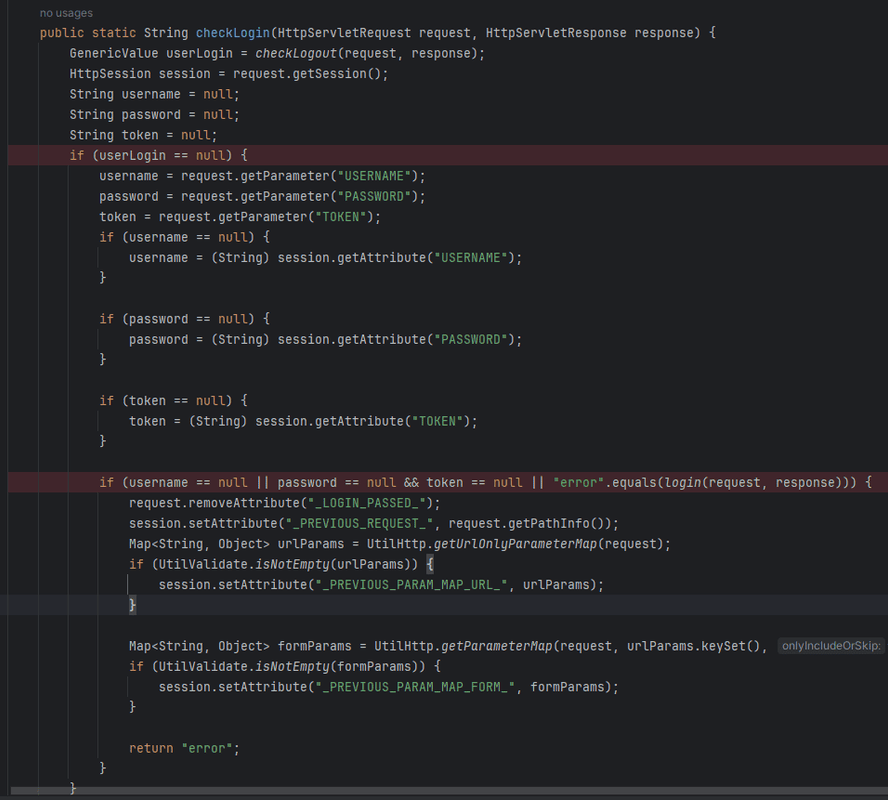Click urlParams.keySet() in the getParameterMap call
The image size is (888, 800).
pyautogui.click(x=693, y=646)
